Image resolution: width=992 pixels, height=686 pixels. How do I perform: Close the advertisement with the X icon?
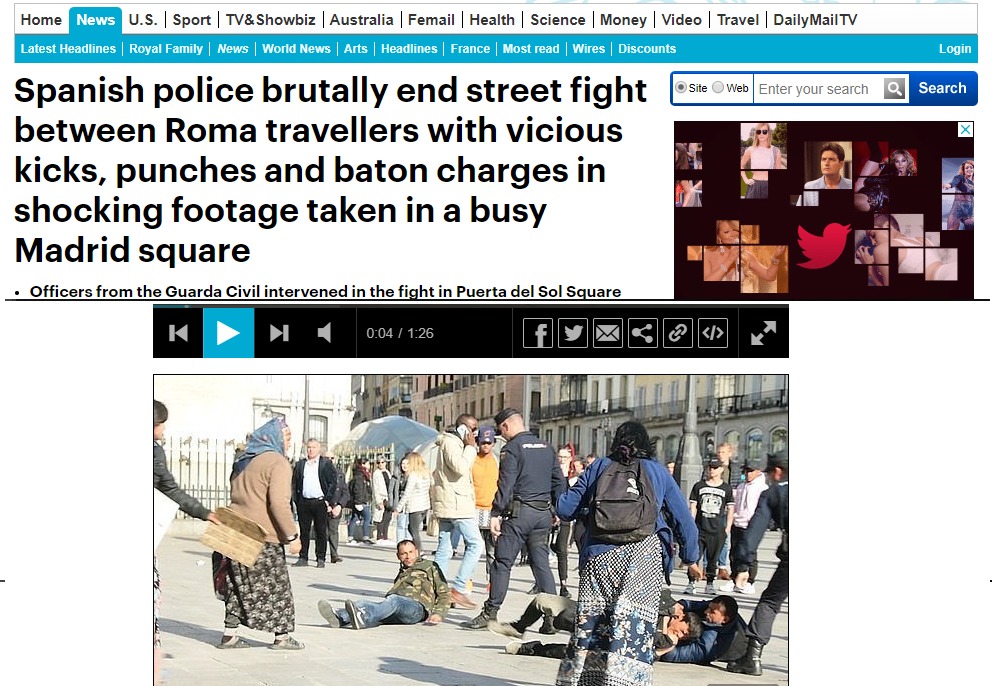pyautogui.click(x=965, y=130)
